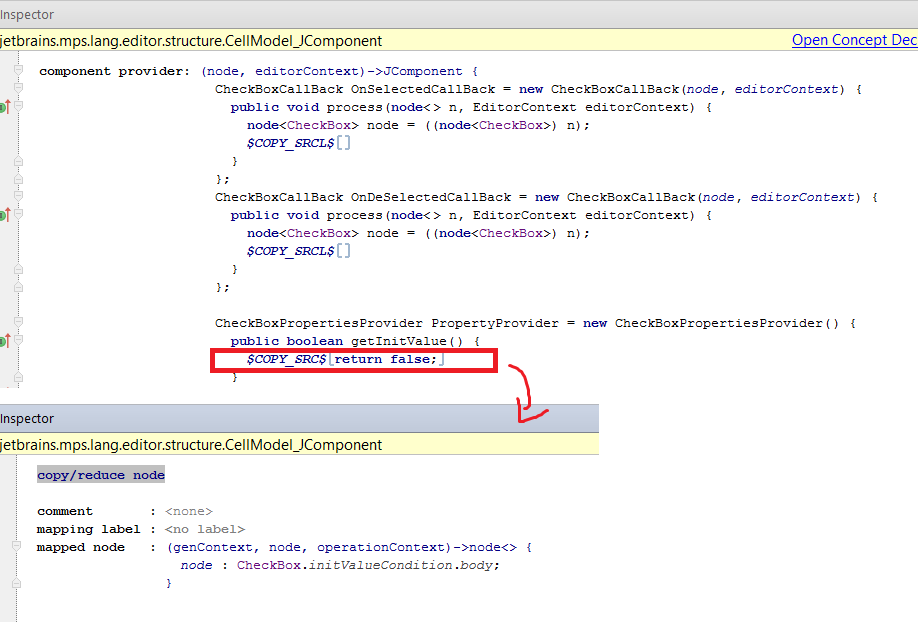
Task: Collapse the OnSelectedCallBack declaration fold marker
Action: 18,89
